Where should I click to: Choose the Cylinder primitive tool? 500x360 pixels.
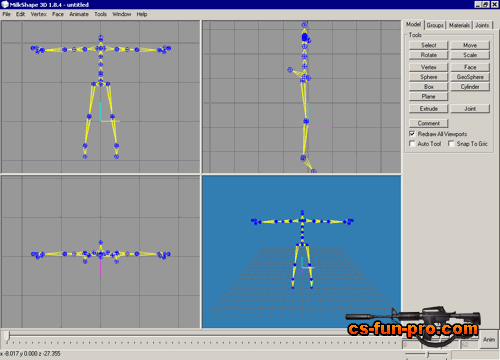tap(470, 87)
